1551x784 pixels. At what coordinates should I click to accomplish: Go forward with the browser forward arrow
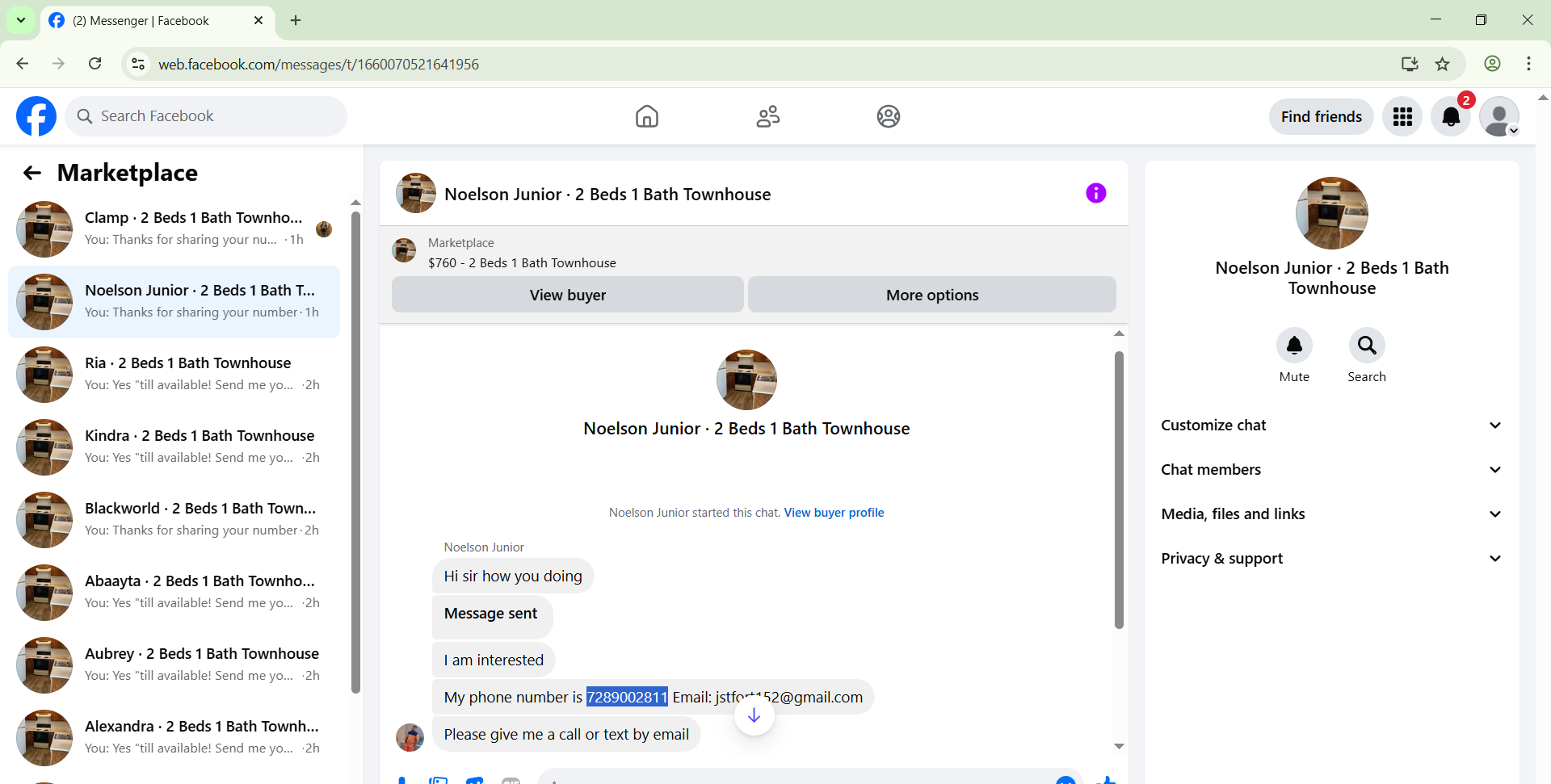[58, 64]
